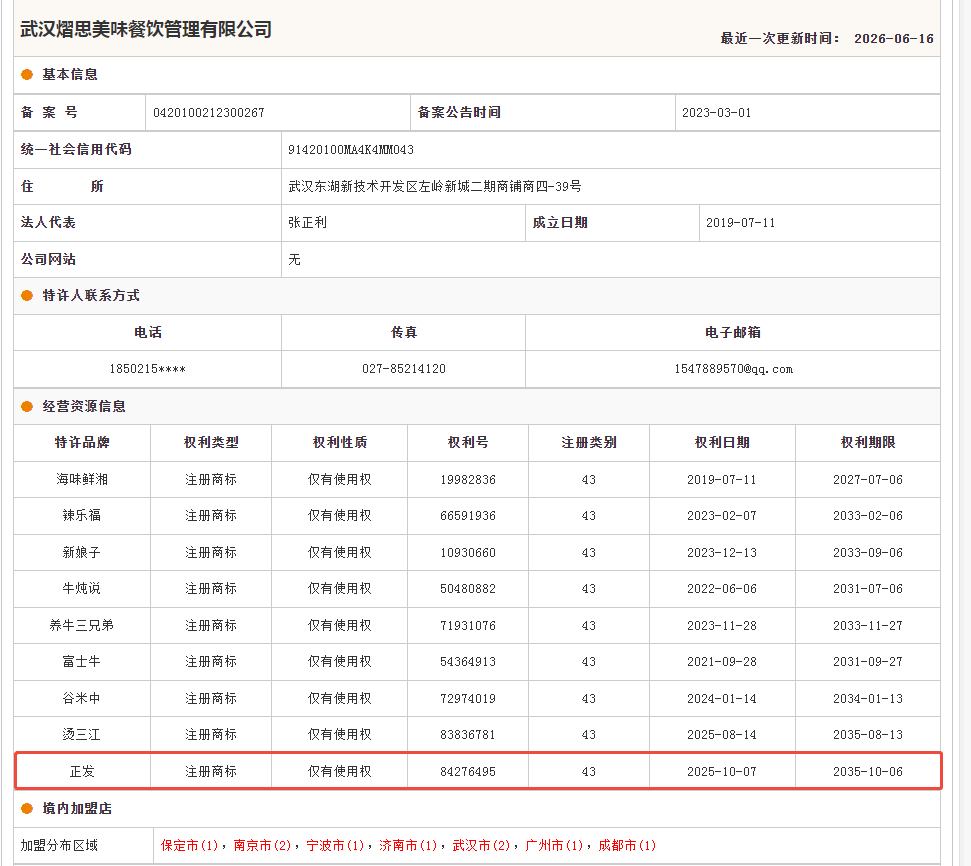Click rights number 71931076
The width and height of the screenshot is (971, 866).
[468, 626]
